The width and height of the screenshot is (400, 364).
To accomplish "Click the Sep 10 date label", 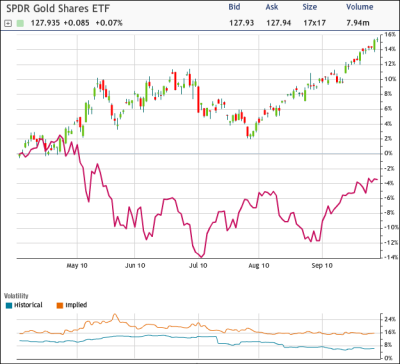I will [x=322, y=266].
